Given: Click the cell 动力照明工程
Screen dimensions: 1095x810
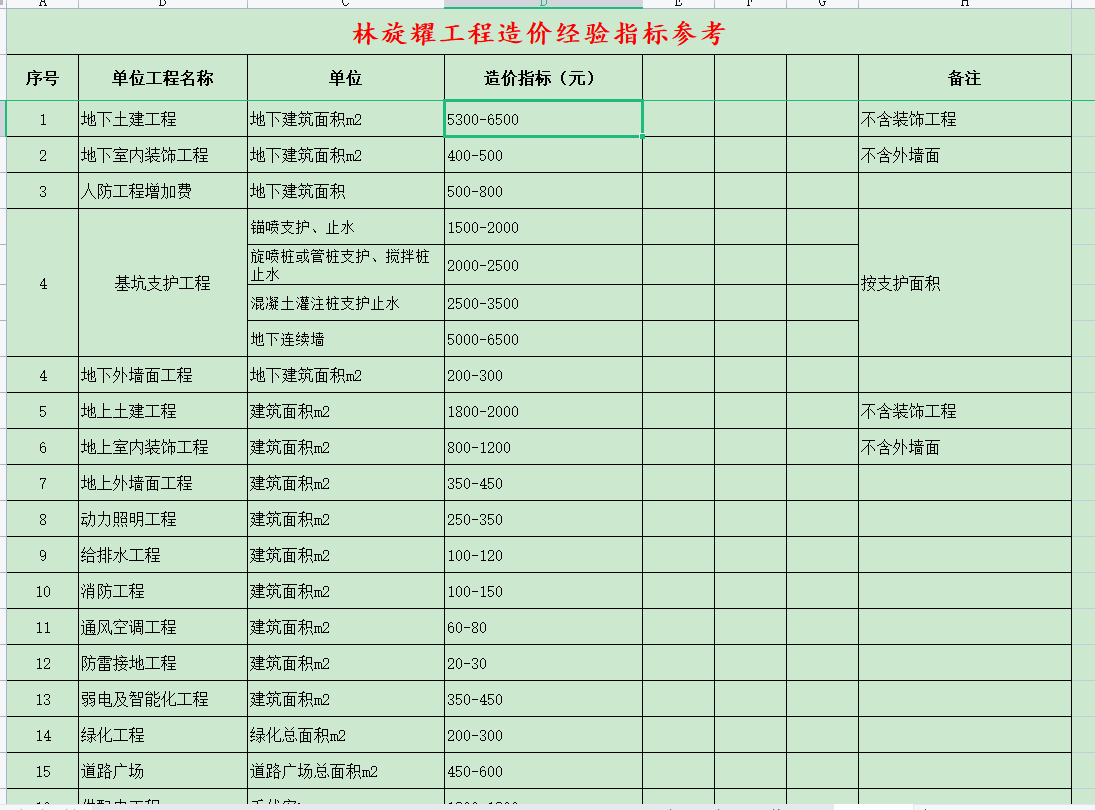Looking at the screenshot, I should 163,519.
